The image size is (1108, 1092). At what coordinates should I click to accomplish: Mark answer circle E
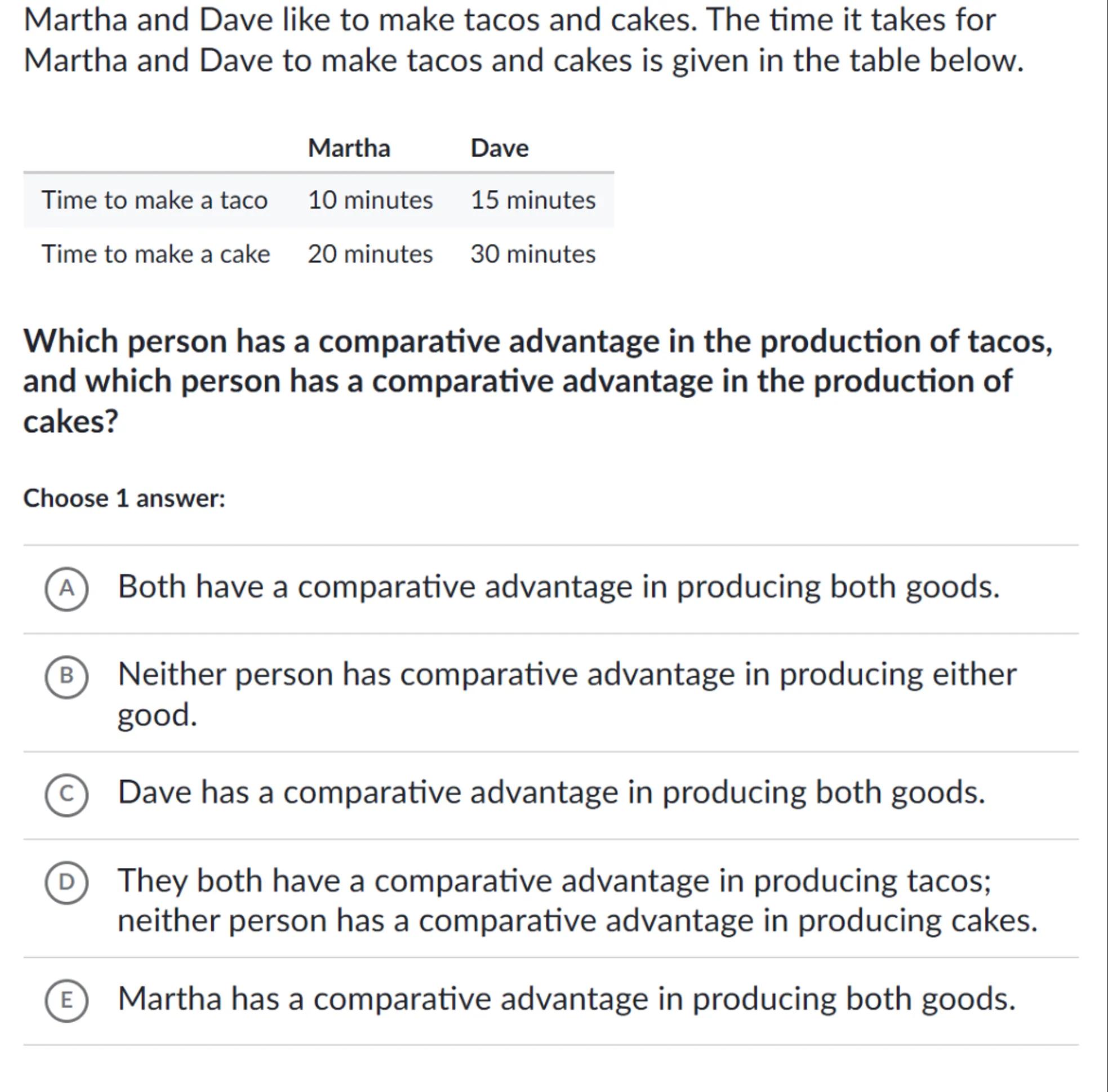[x=66, y=1001]
